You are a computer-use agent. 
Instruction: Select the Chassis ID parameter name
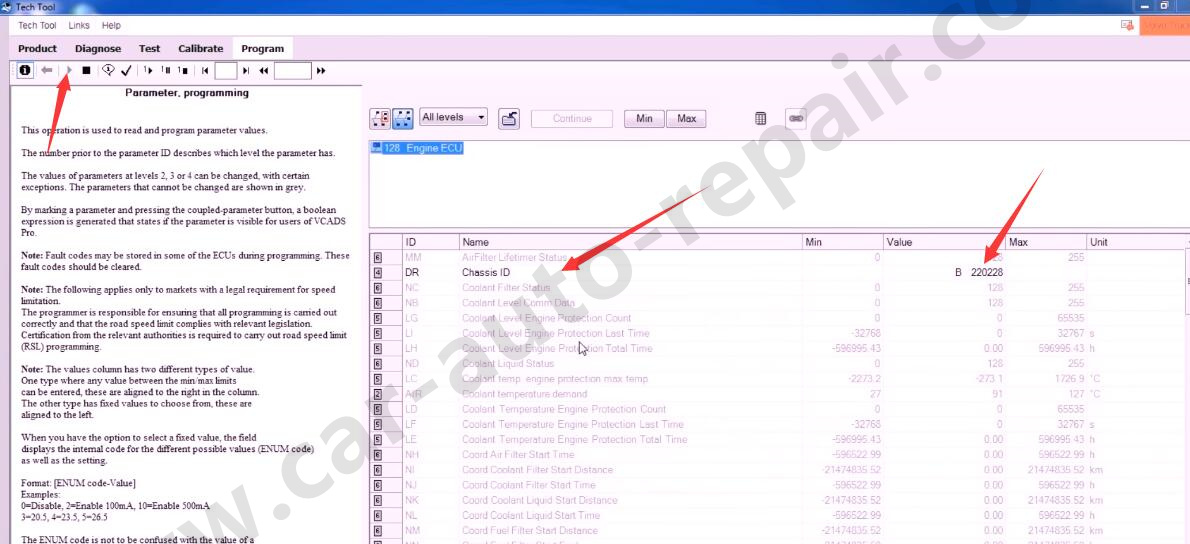pos(486,272)
